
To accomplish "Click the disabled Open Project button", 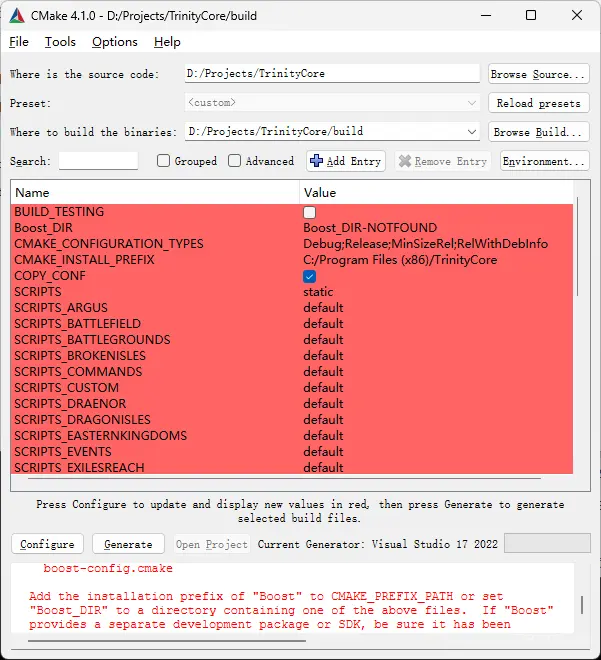I will pos(211,544).
